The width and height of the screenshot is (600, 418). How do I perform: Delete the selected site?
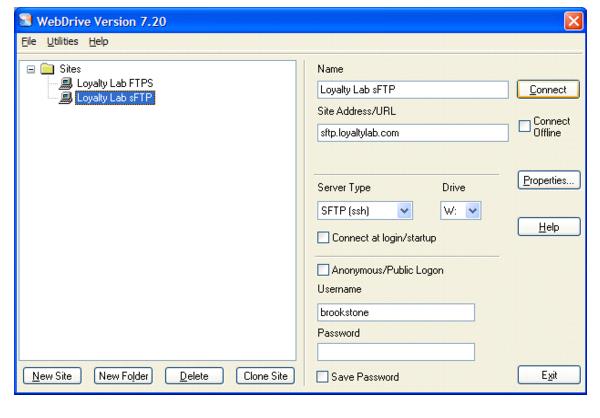point(194,376)
